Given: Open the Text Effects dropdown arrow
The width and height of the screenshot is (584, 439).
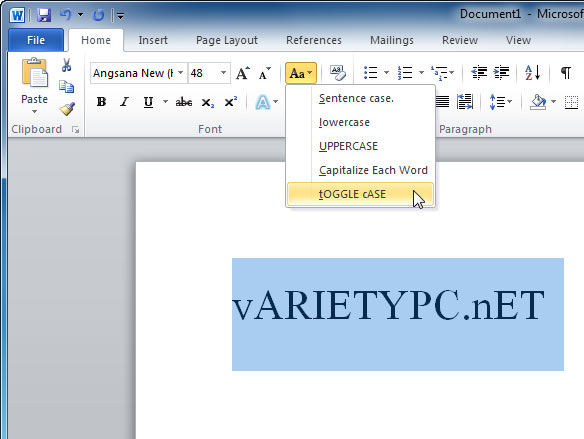Looking at the screenshot, I should click(x=276, y=102).
